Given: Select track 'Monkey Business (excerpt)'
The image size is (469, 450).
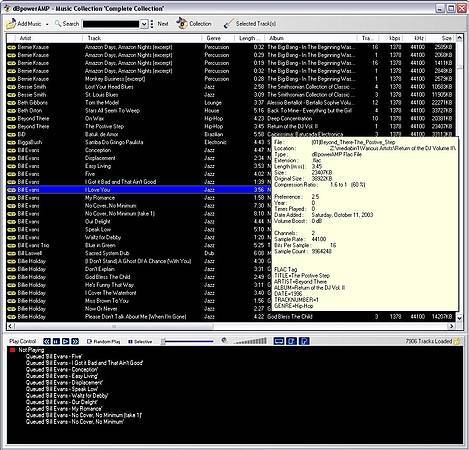Looking at the screenshot, I should (115, 79).
